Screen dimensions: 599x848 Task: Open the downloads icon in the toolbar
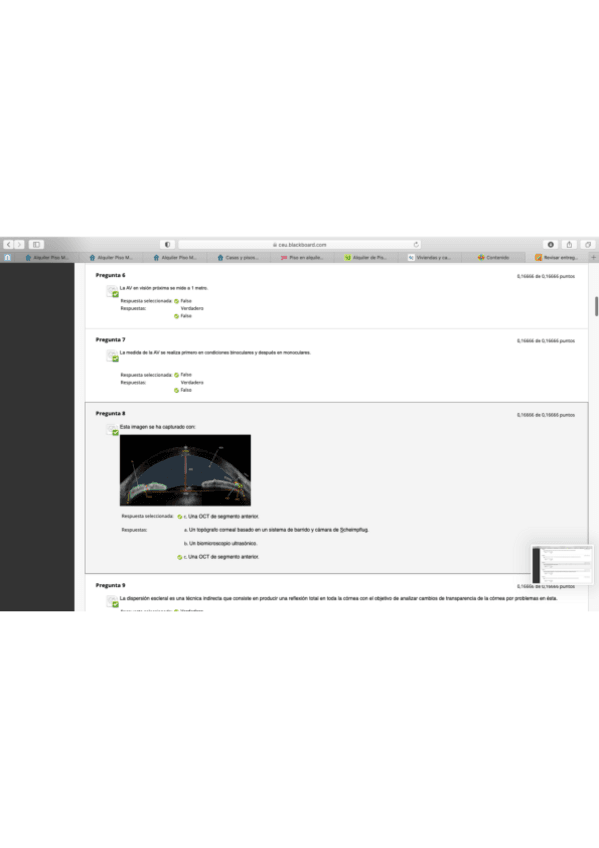tap(550, 244)
